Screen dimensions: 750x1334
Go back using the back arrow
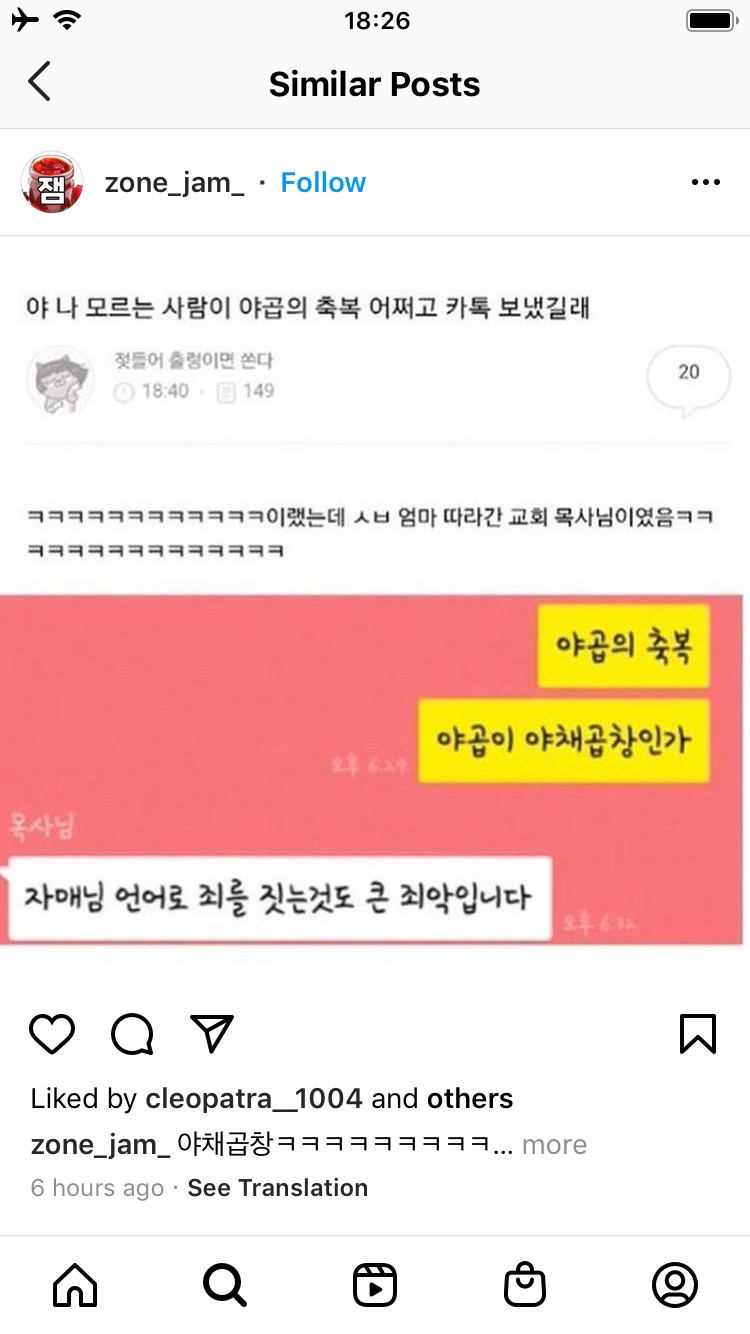(39, 83)
